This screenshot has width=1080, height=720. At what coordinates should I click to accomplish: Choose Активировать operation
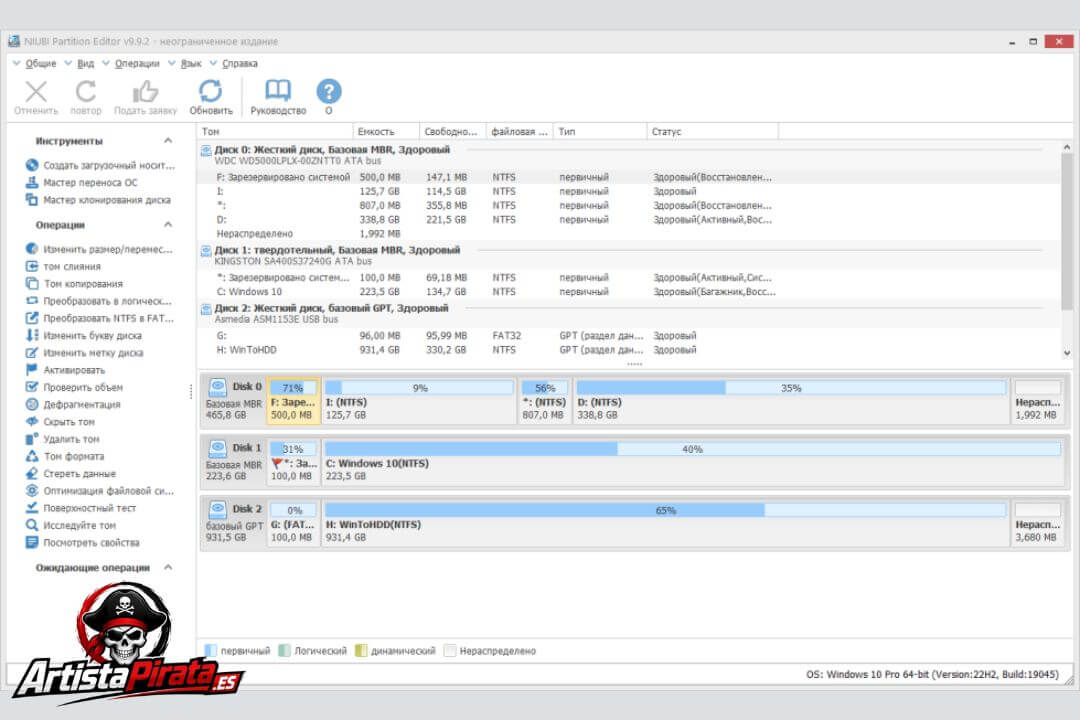coord(65,370)
